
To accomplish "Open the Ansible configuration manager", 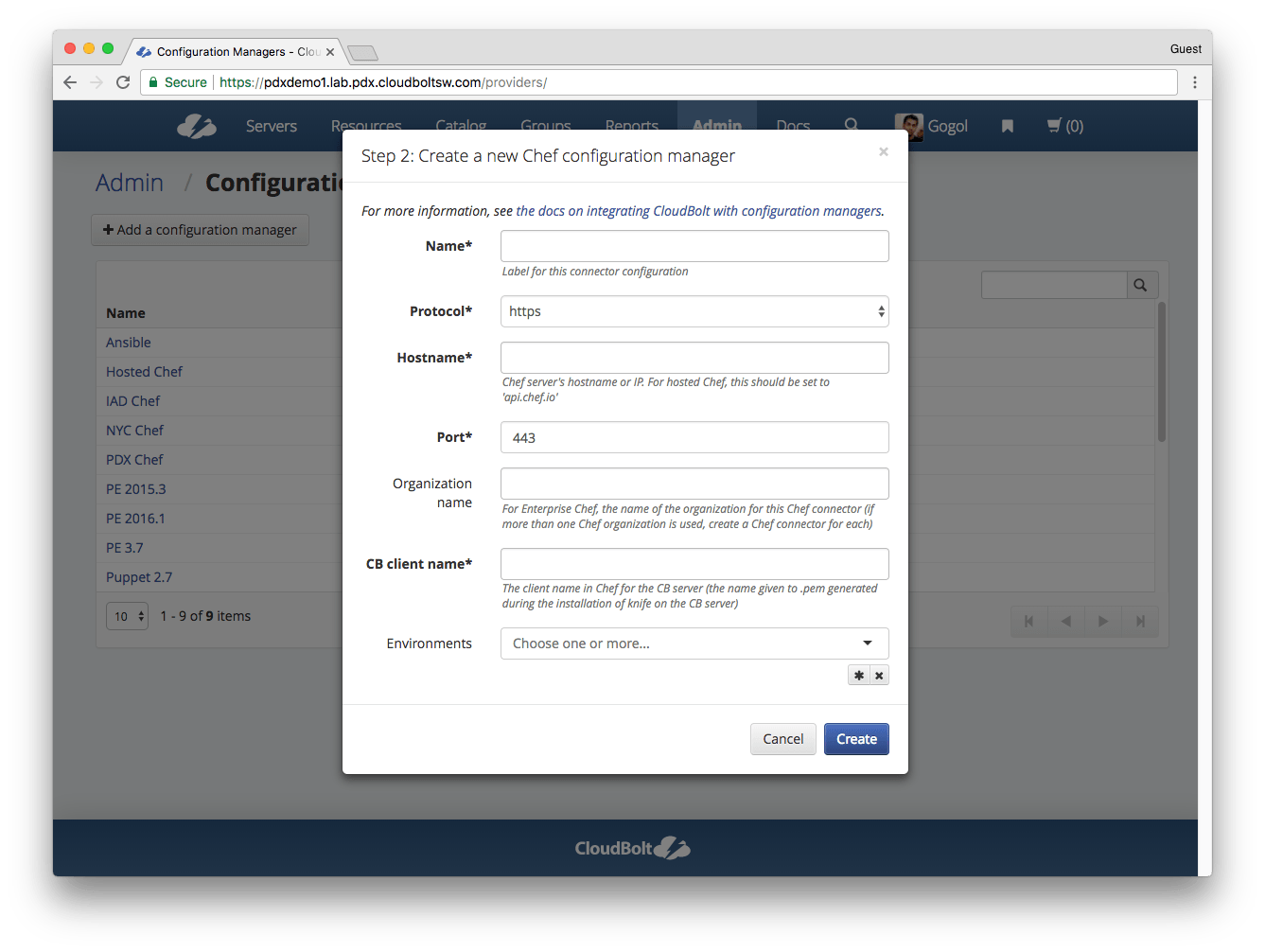I will click(129, 343).
